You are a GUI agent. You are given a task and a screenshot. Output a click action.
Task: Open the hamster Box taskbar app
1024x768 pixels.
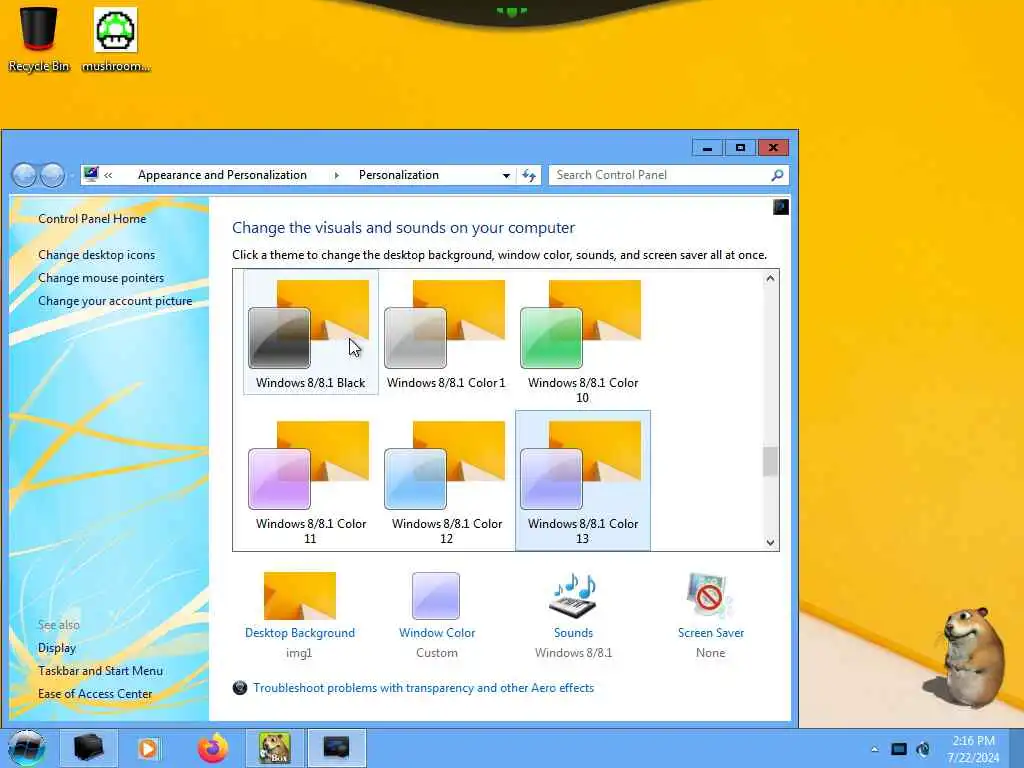point(274,748)
